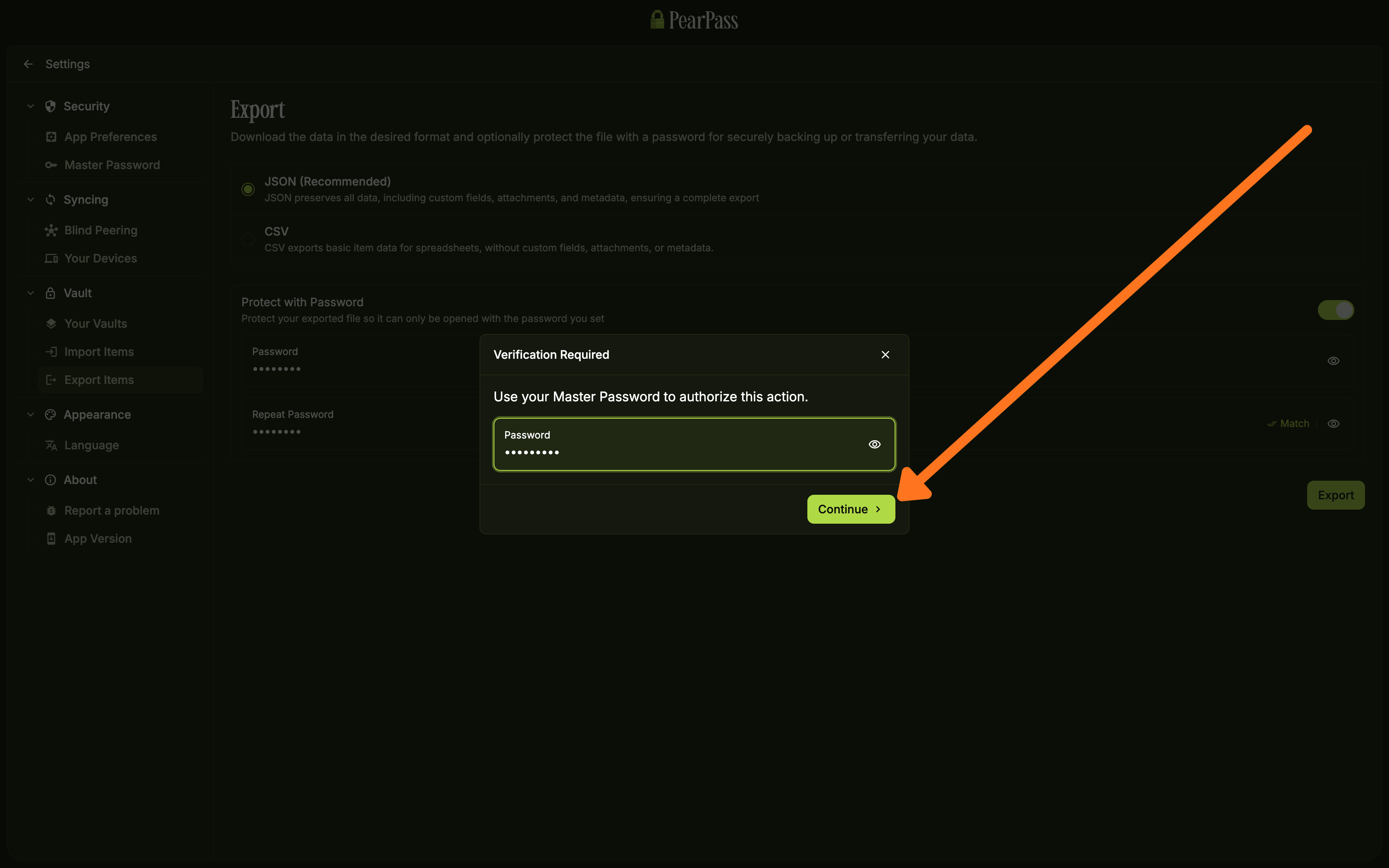Click the Your Devices icon

click(51, 258)
